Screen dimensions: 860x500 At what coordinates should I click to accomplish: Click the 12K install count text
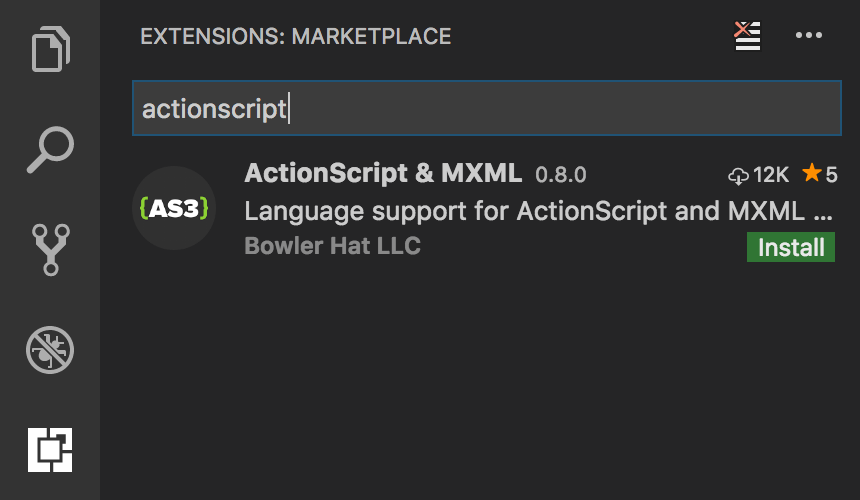tap(771, 175)
